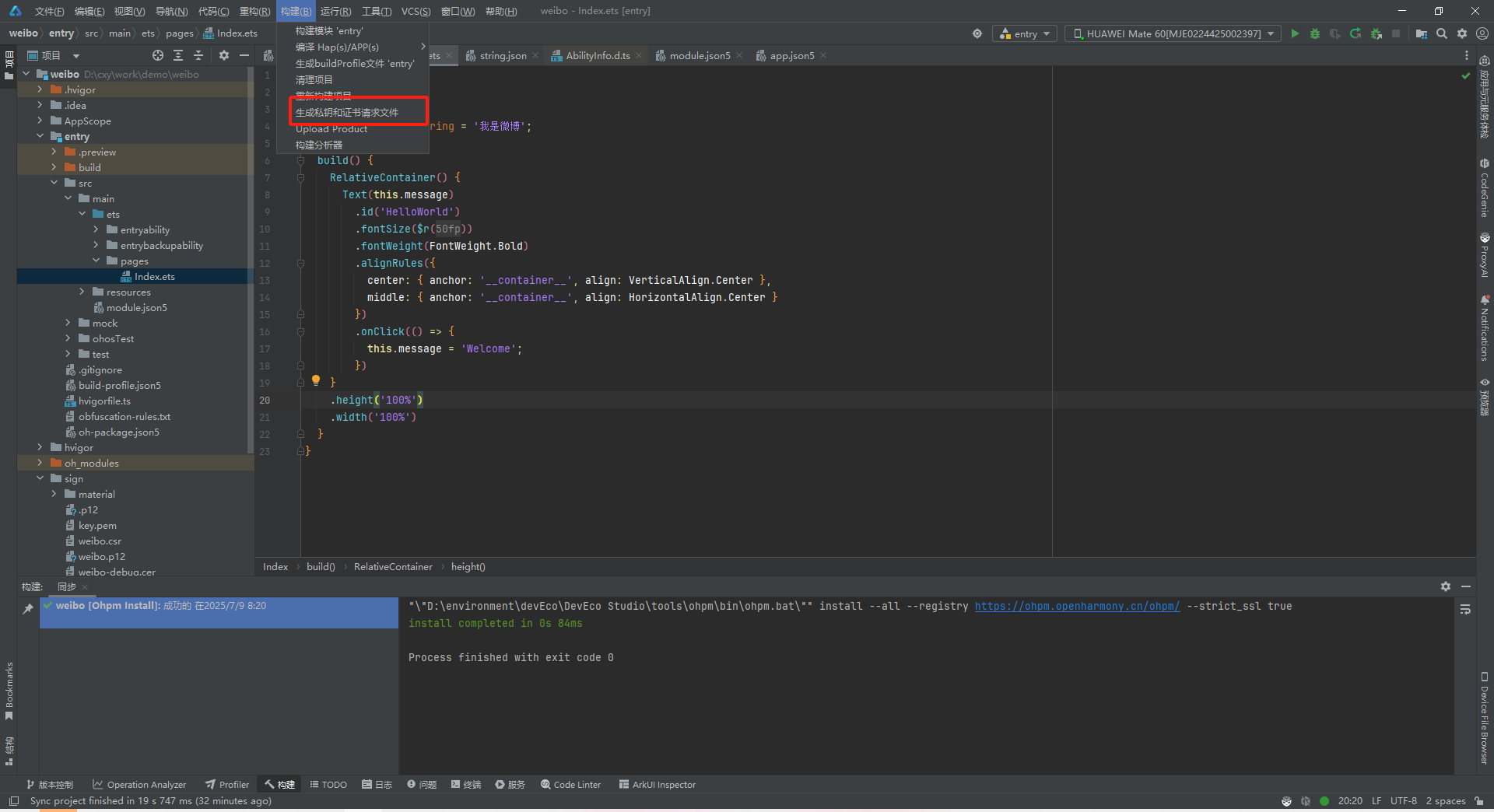Viewport: 1494px width, 812px height.
Task: Select opened file crosshair icon in project panel
Action: (158, 55)
